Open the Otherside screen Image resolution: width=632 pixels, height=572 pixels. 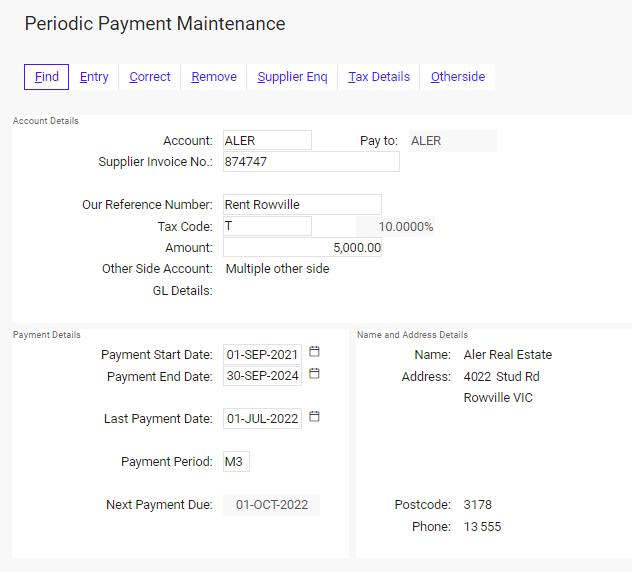(x=458, y=77)
